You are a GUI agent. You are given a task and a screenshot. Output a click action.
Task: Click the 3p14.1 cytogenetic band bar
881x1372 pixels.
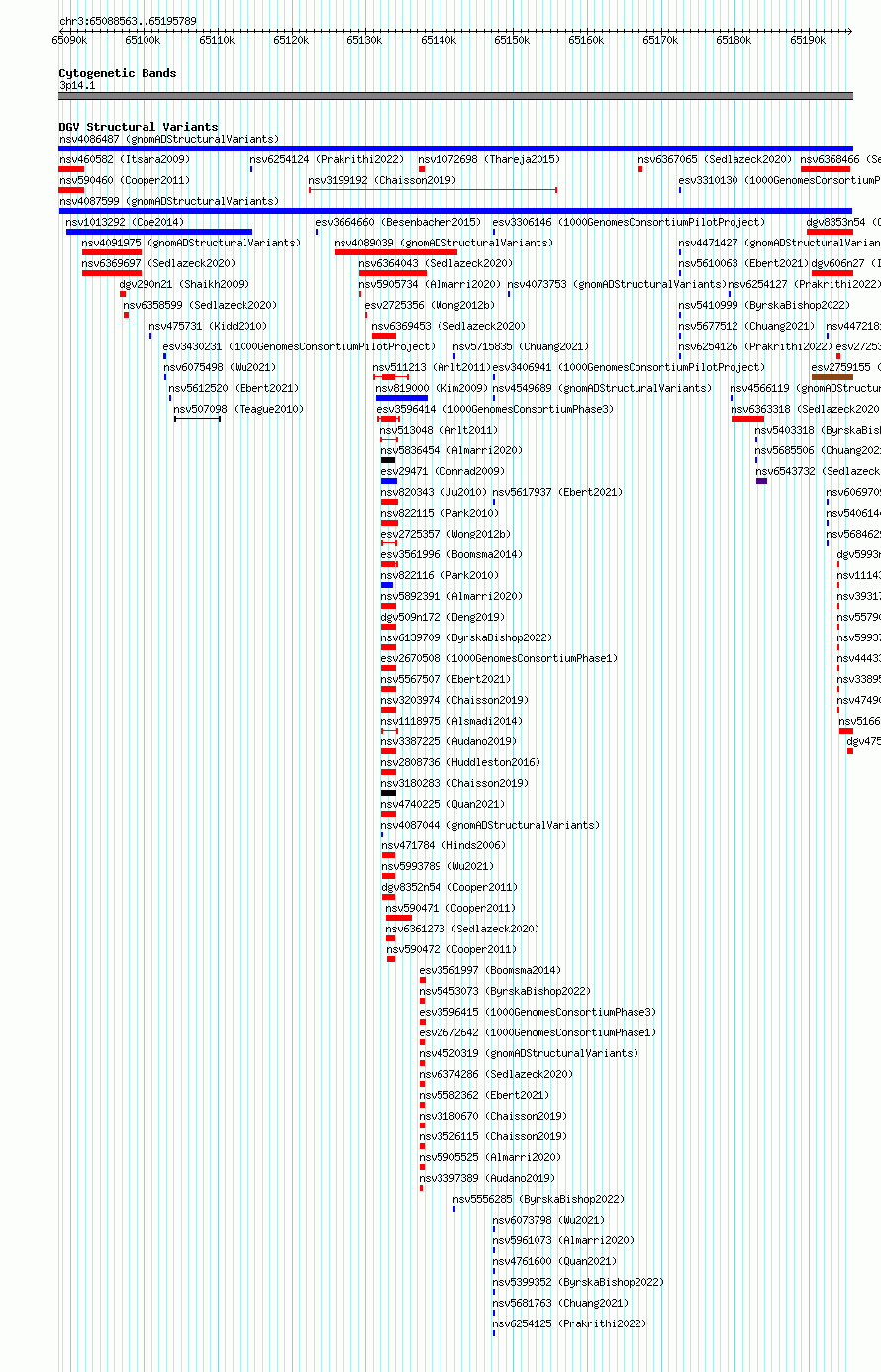[x=455, y=96]
